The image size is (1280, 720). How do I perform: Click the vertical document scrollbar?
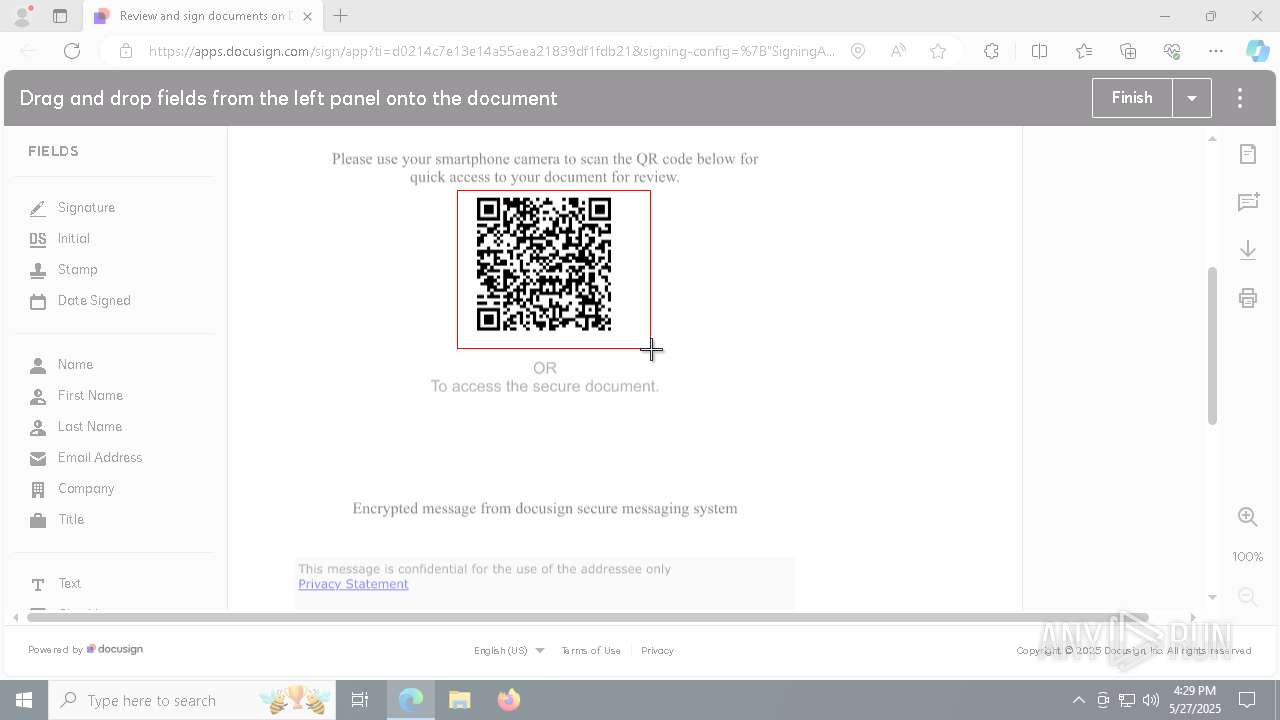click(x=1212, y=345)
